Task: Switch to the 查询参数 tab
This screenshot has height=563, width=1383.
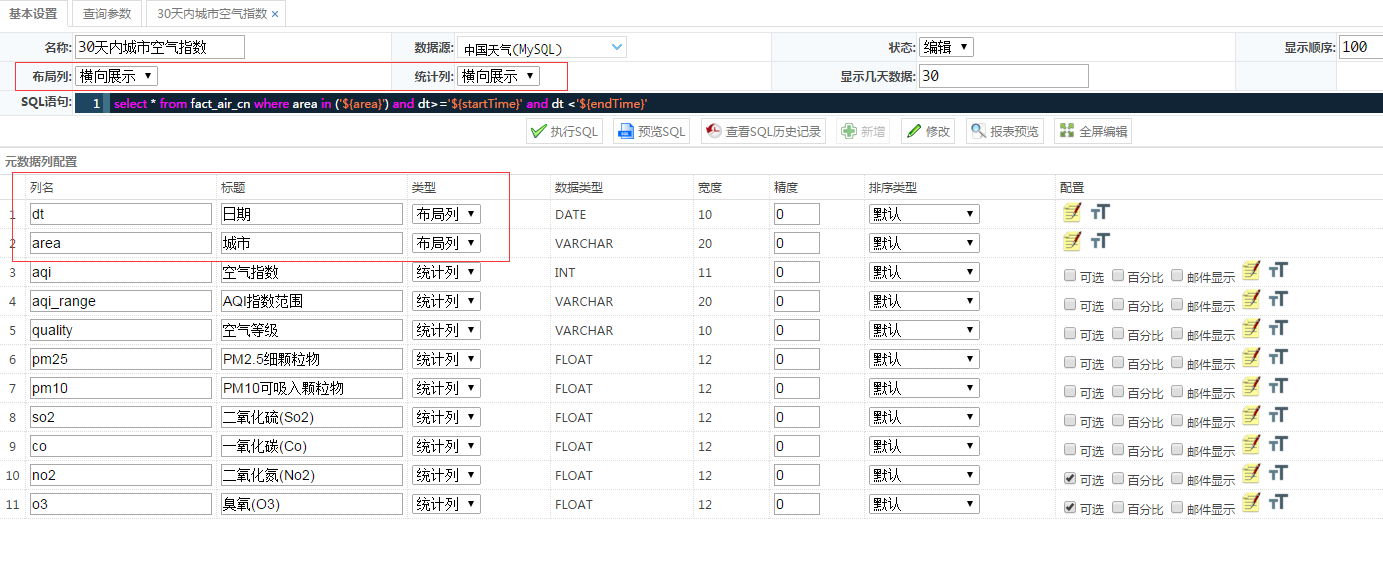Action: tap(107, 14)
